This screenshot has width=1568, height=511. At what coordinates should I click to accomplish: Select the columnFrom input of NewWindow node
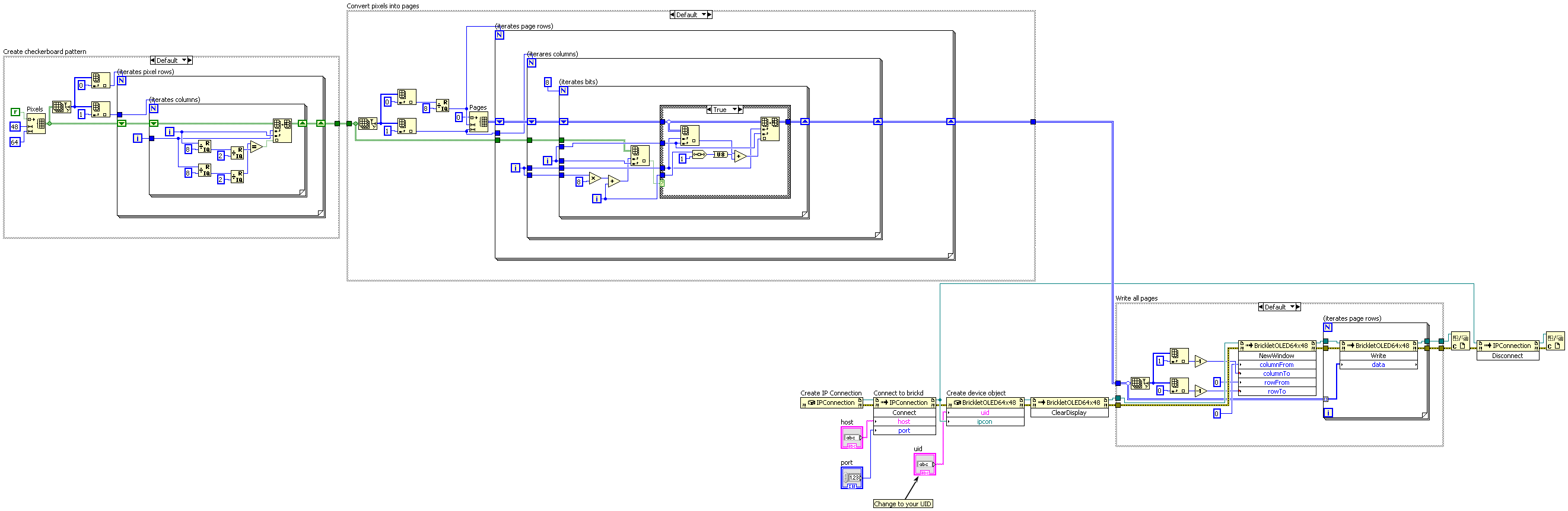[1277, 365]
